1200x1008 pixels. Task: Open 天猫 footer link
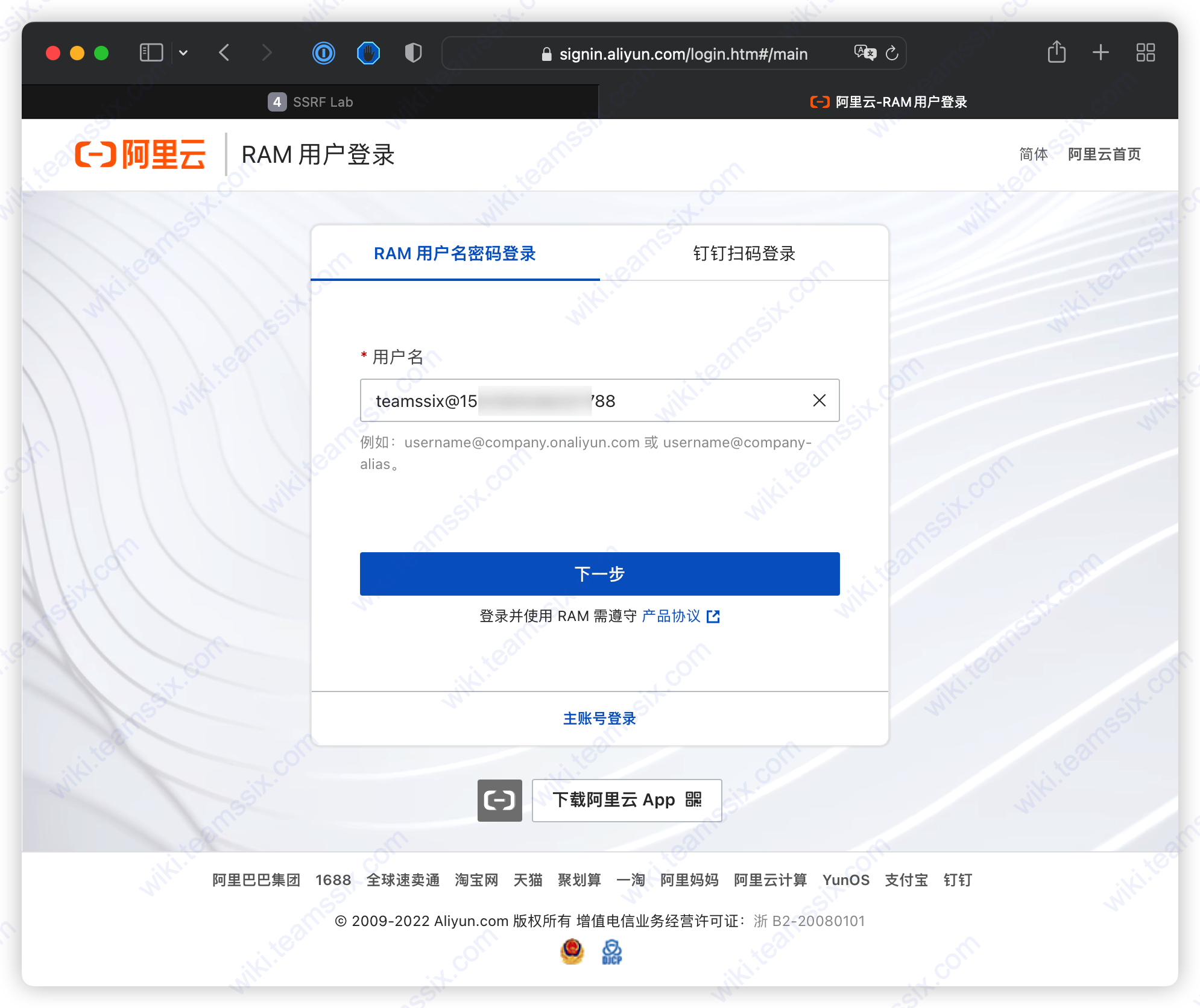pyautogui.click(x=528, y=880)
